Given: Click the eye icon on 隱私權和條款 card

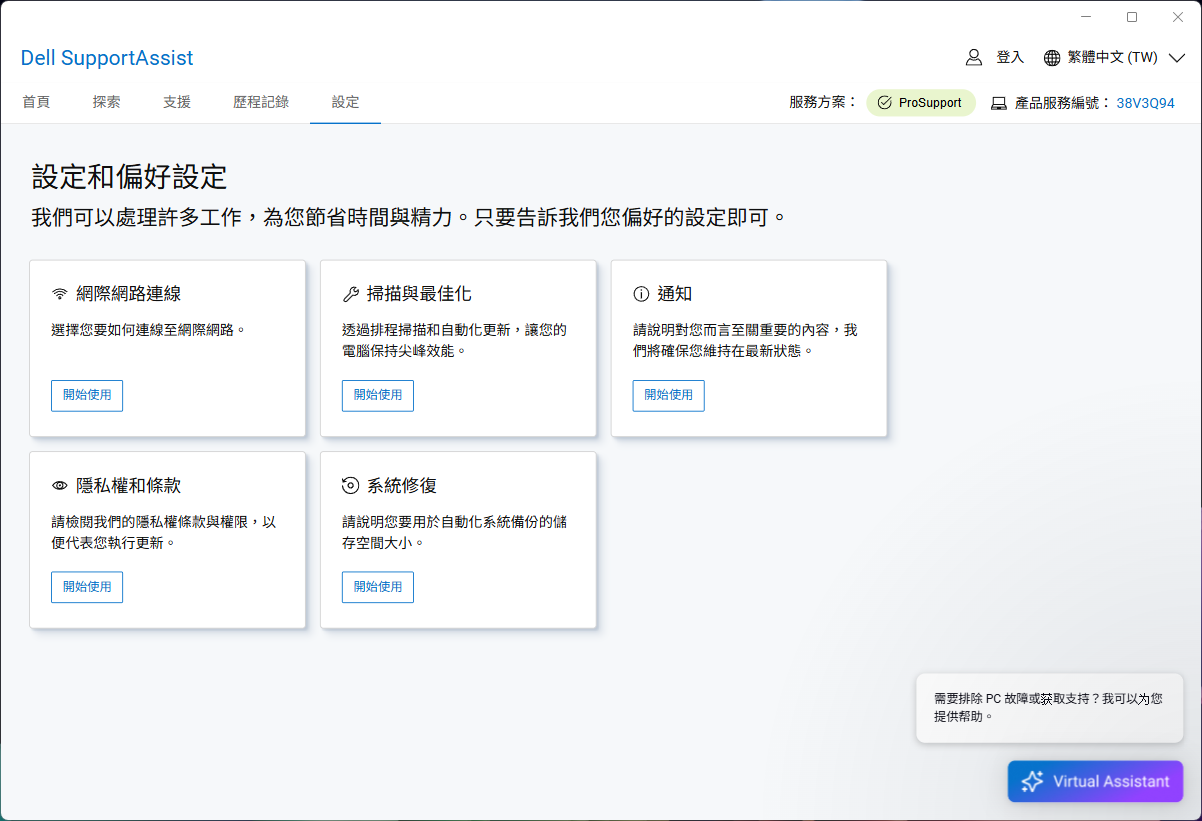Looking at the screenshot, I should tap(60, 485).
